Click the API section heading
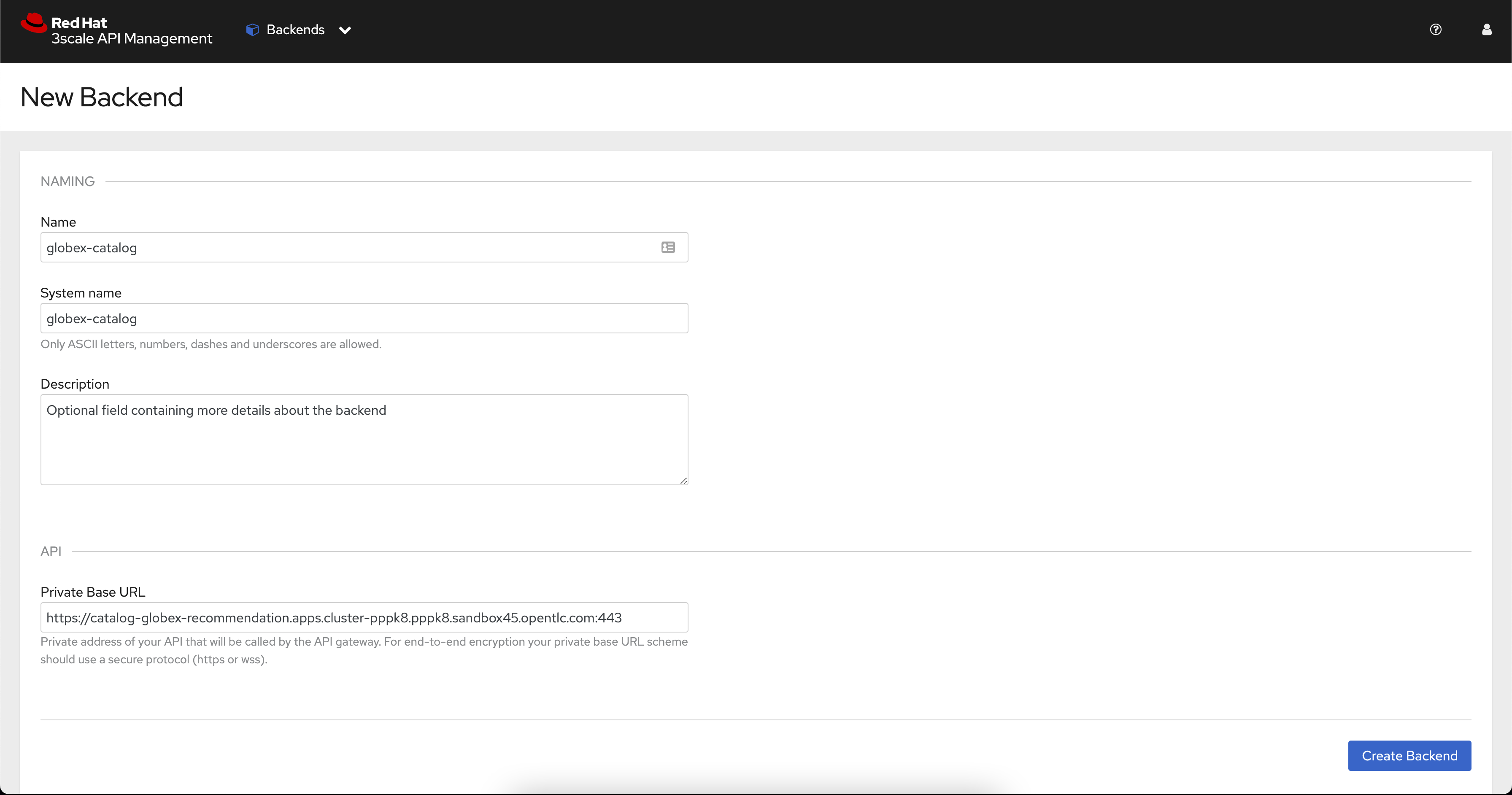The width and height of the screenshot is (1512, 795). (x=51, y=552)
